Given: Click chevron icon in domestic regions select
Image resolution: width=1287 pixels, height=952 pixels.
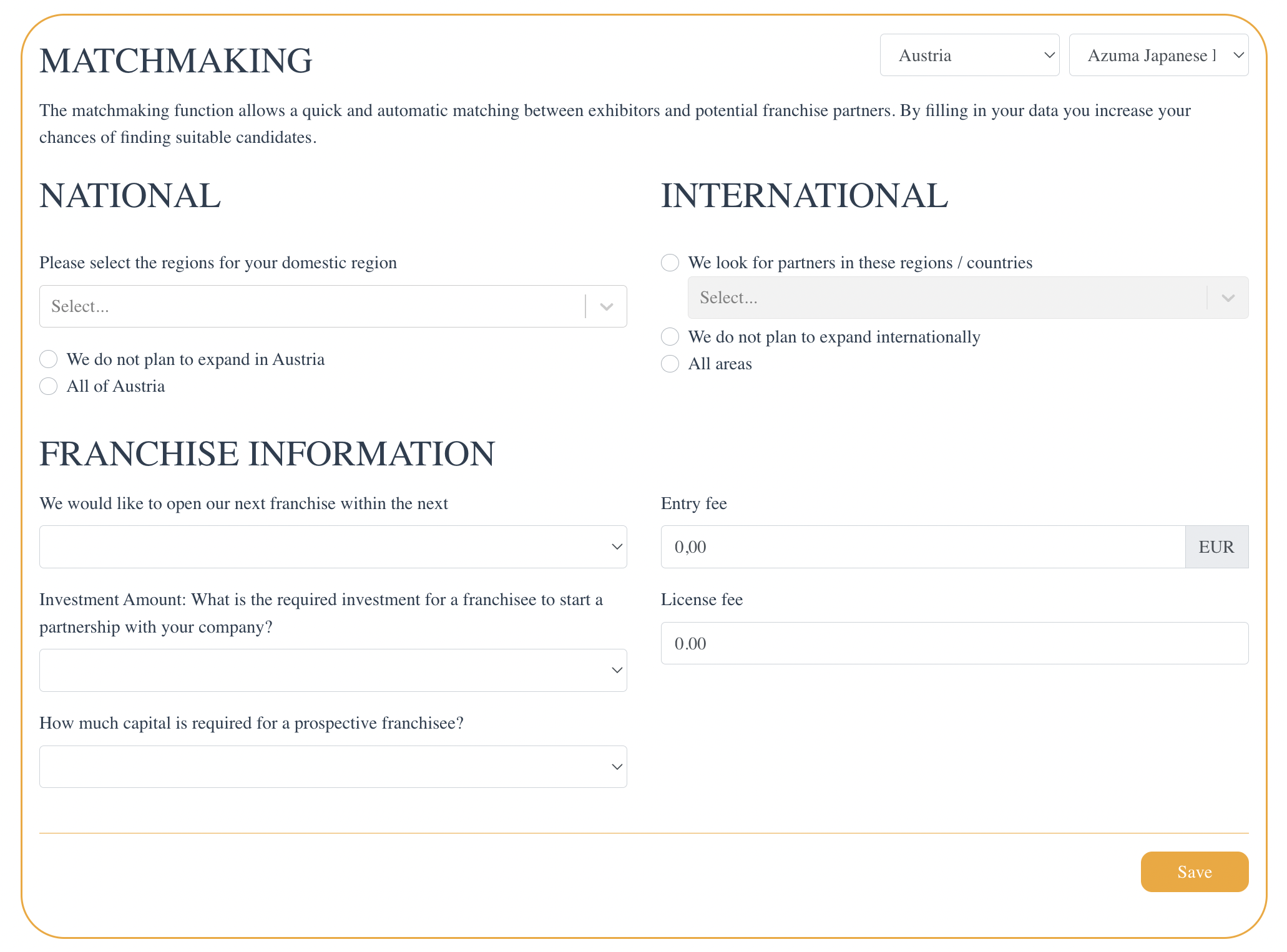Looking at the screenshot, I should point(606,306).
